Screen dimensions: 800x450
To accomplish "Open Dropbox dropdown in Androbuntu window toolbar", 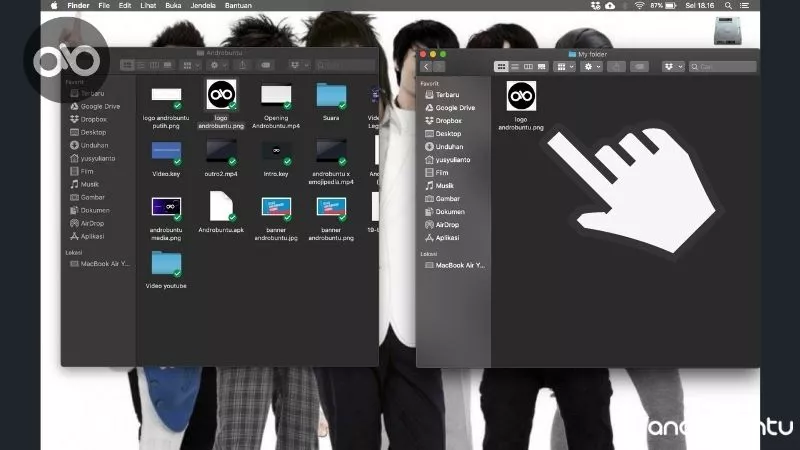I will coord(299,65).
